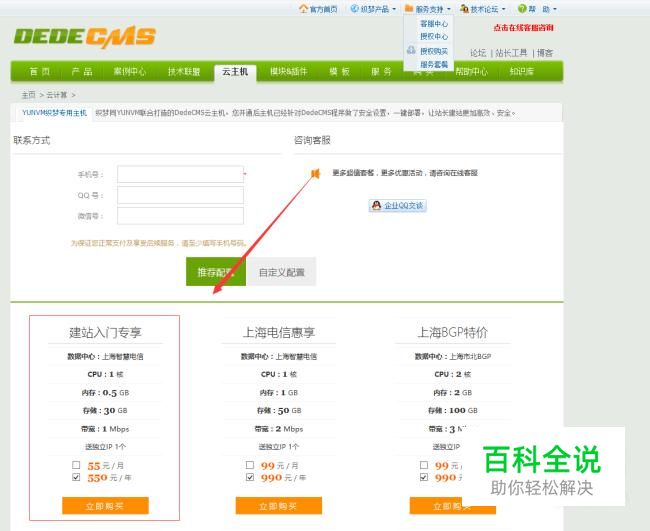Viewport: 650px width, 531px height.
Task: Choose 客服中心 from the 服务支持 menu
Action: click(x=434, y=24)
